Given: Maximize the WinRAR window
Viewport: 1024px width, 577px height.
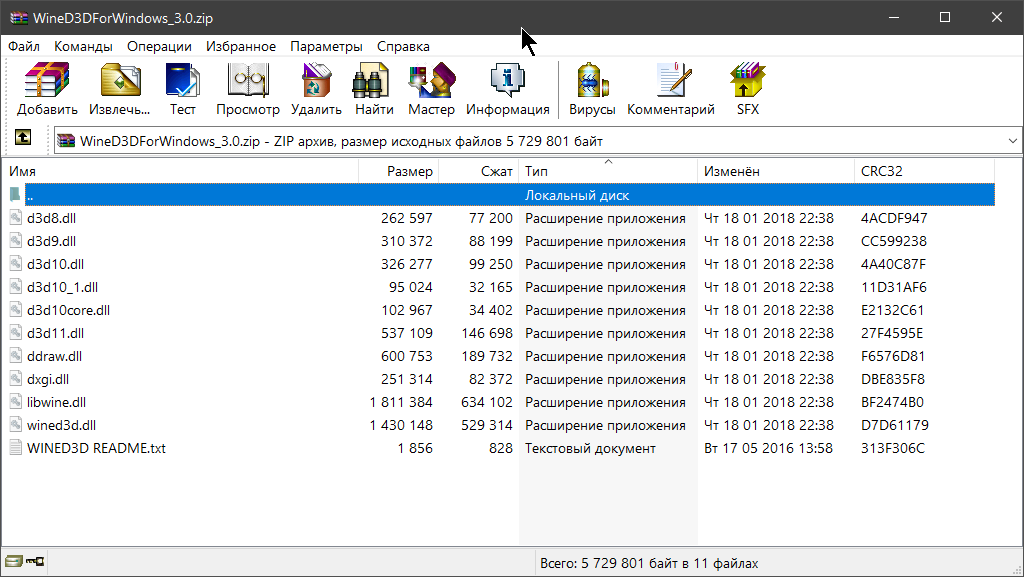Looking at the screenshot, I should pos(945,18).
